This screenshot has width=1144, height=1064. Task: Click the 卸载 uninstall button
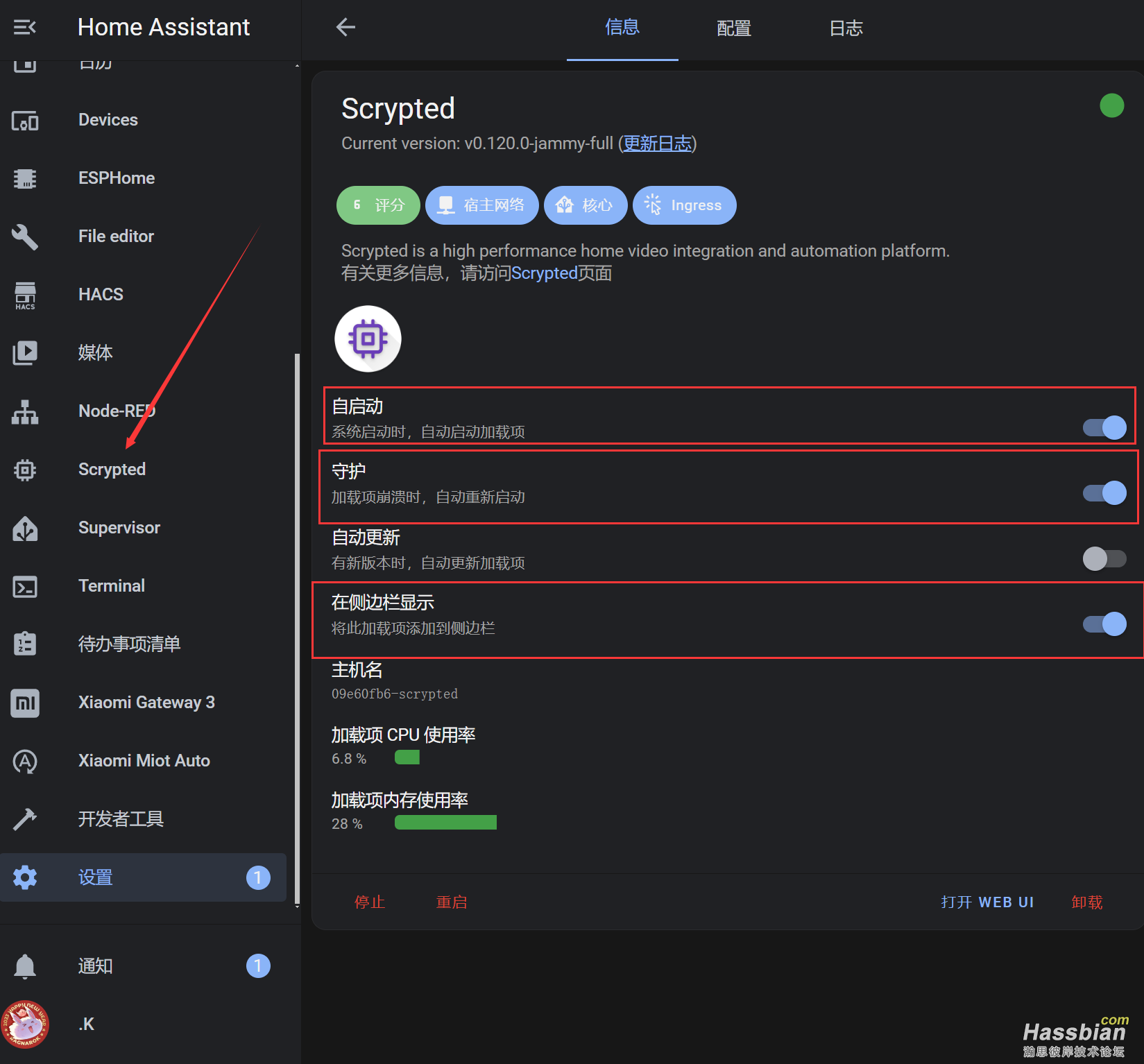tap(1087, 902)
